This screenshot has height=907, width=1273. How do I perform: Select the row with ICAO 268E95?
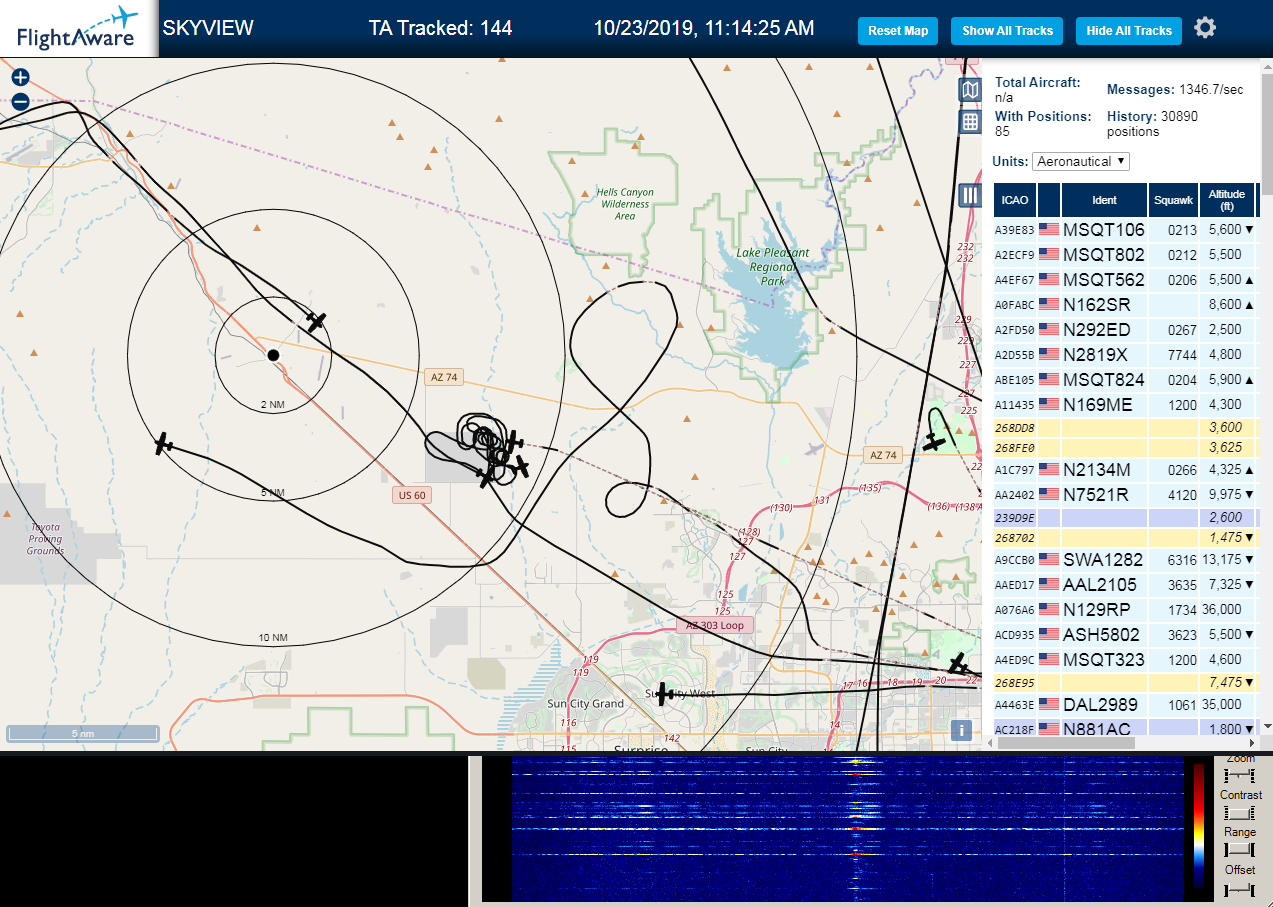coord(1125,682)
